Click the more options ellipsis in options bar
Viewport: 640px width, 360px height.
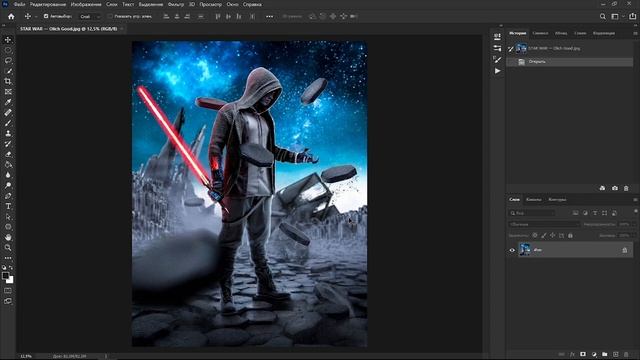269,16
